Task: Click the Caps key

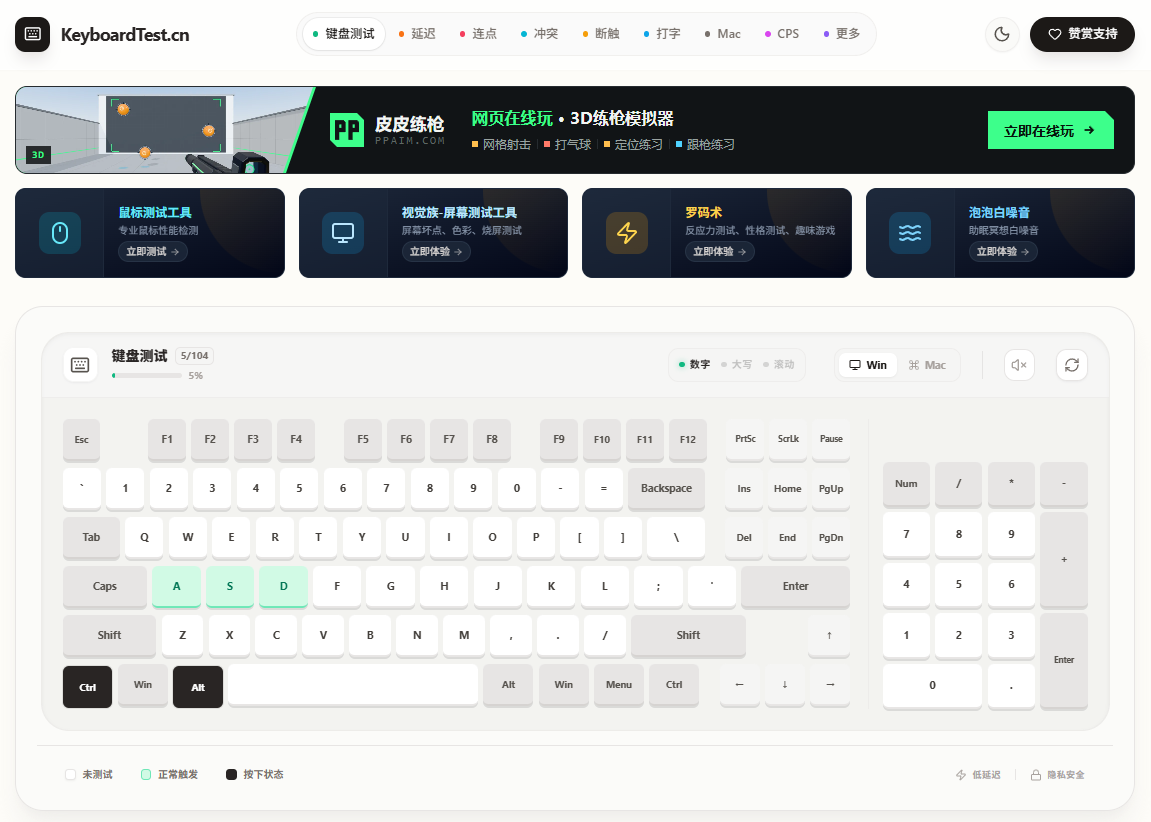Action: click(105, 586)
